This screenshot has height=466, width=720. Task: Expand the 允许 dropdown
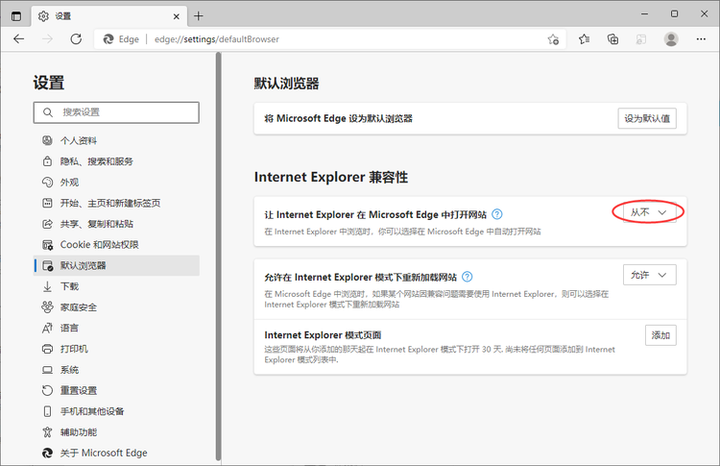tap(649, 275)
